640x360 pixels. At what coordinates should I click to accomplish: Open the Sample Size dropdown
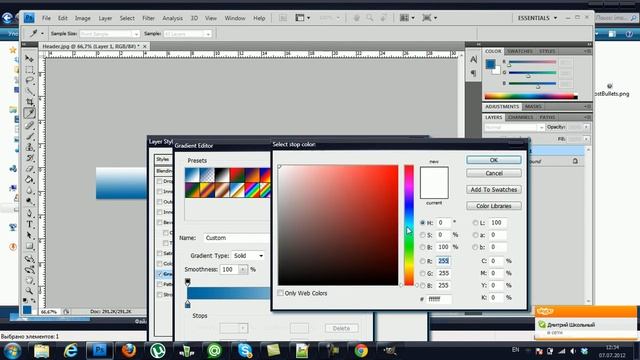(109, 34)
